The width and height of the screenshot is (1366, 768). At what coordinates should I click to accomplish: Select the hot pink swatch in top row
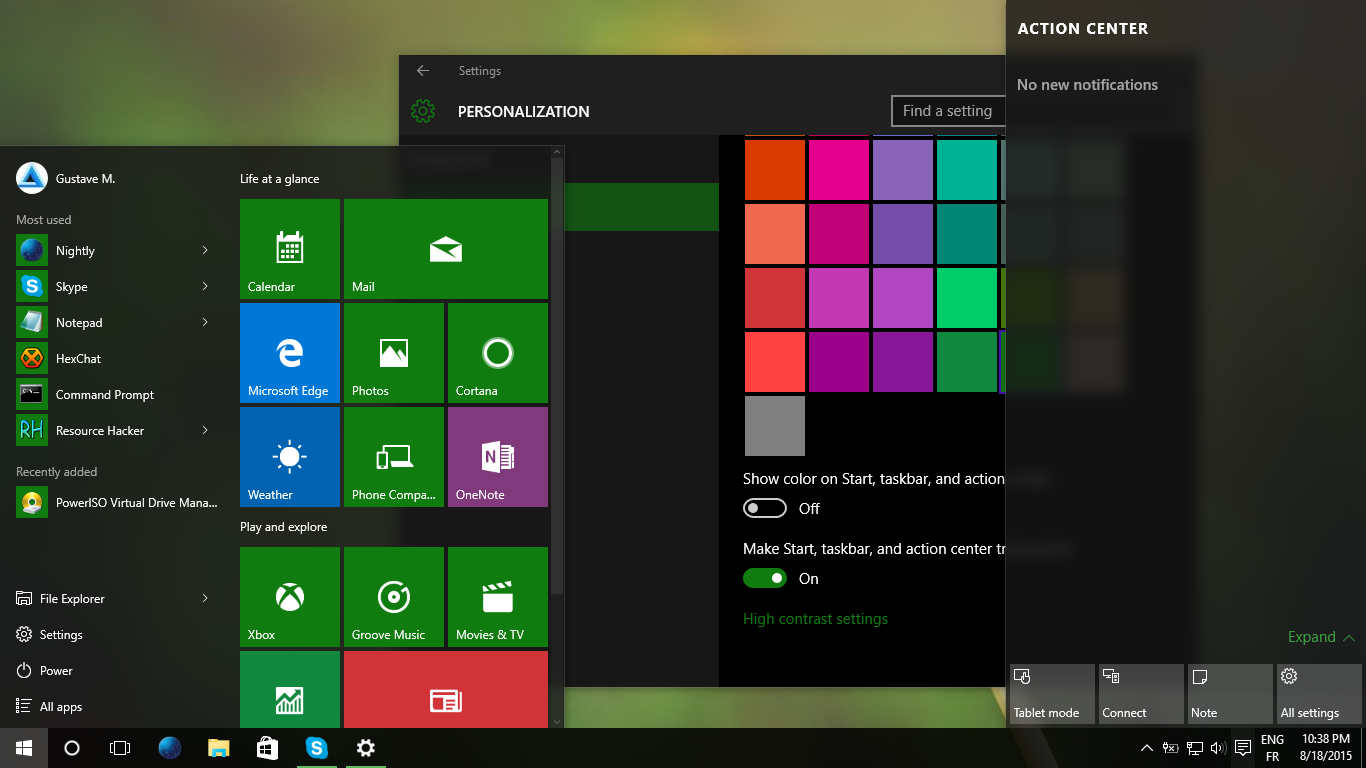pyautogui.click(x=839, y=170)
